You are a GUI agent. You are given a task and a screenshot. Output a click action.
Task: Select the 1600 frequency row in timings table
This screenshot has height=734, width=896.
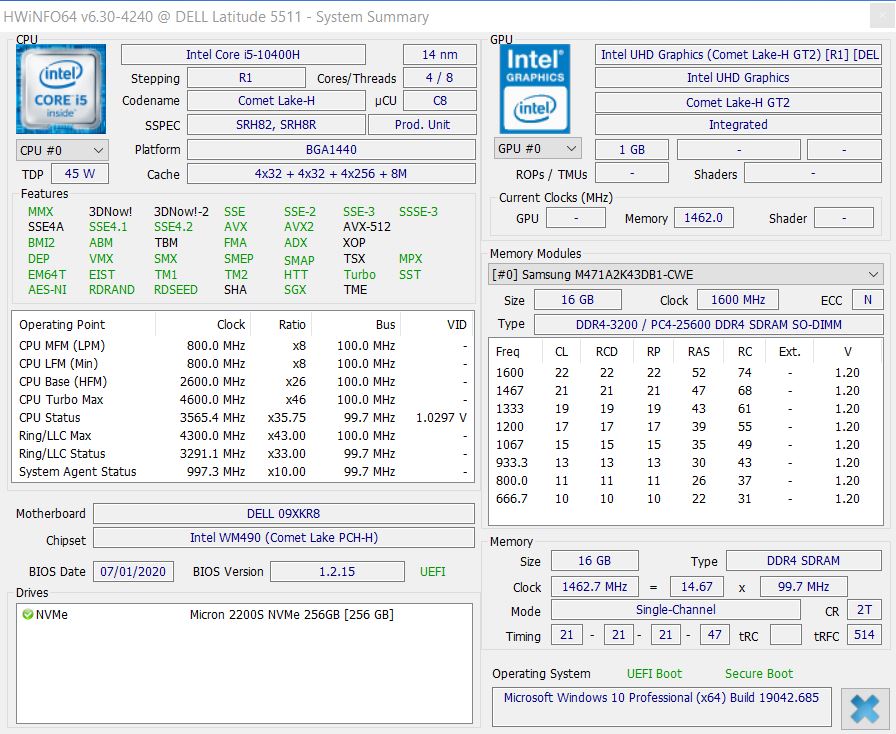[x=686, y=373]
